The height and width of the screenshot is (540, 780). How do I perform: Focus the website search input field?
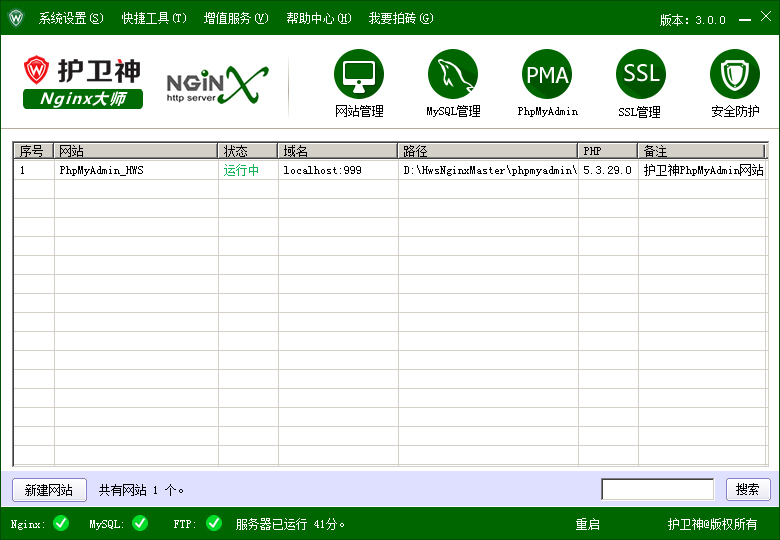click(x=658, y=489)
